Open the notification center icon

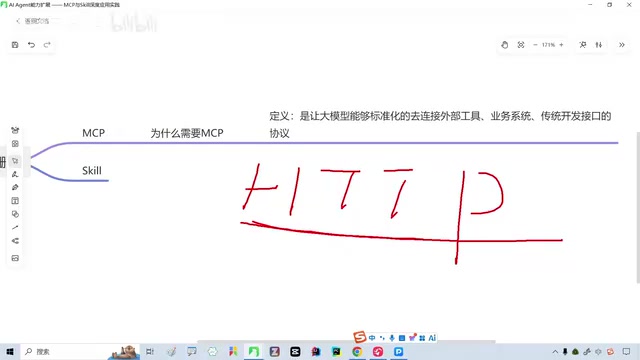tap(627, 351)
